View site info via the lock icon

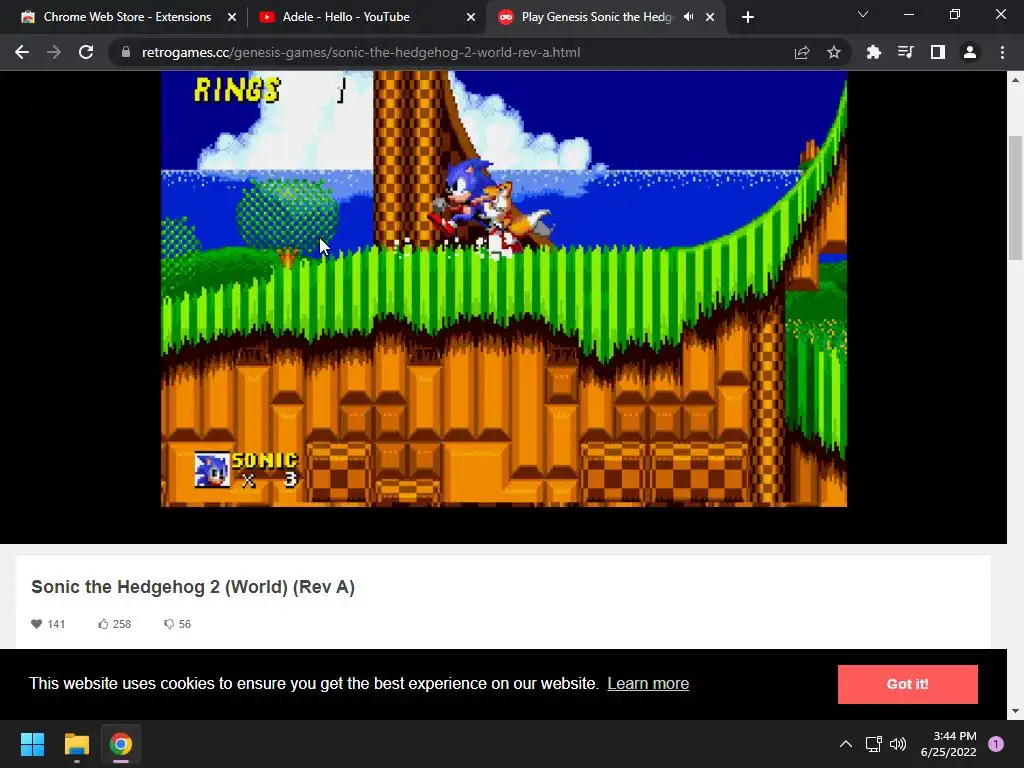(x=126, y=52)
